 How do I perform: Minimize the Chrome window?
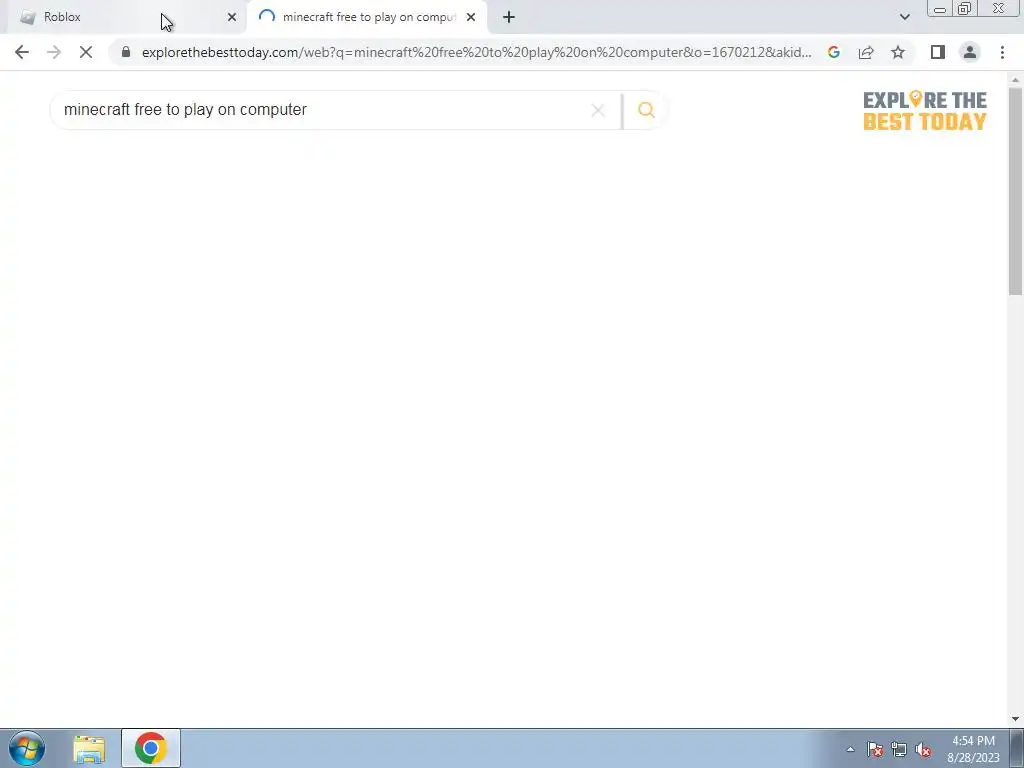click(x=940, y=8)
